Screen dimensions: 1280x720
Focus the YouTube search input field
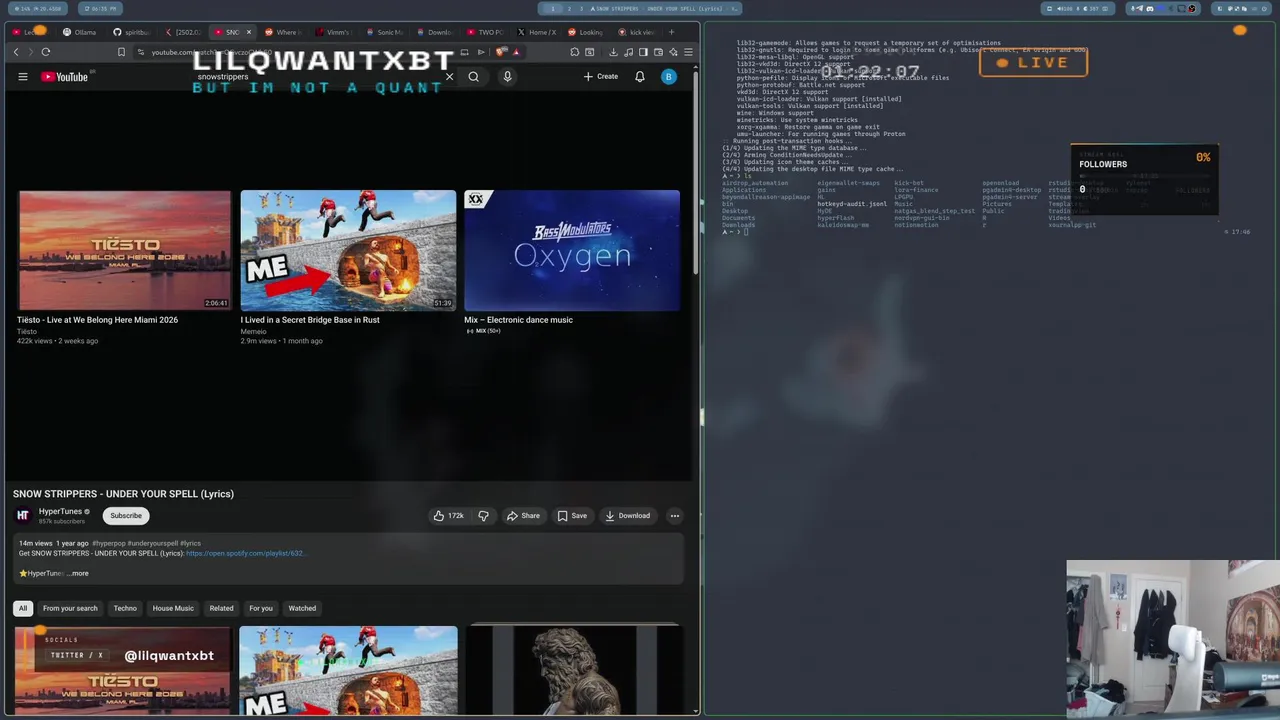(x=315, y=77)
